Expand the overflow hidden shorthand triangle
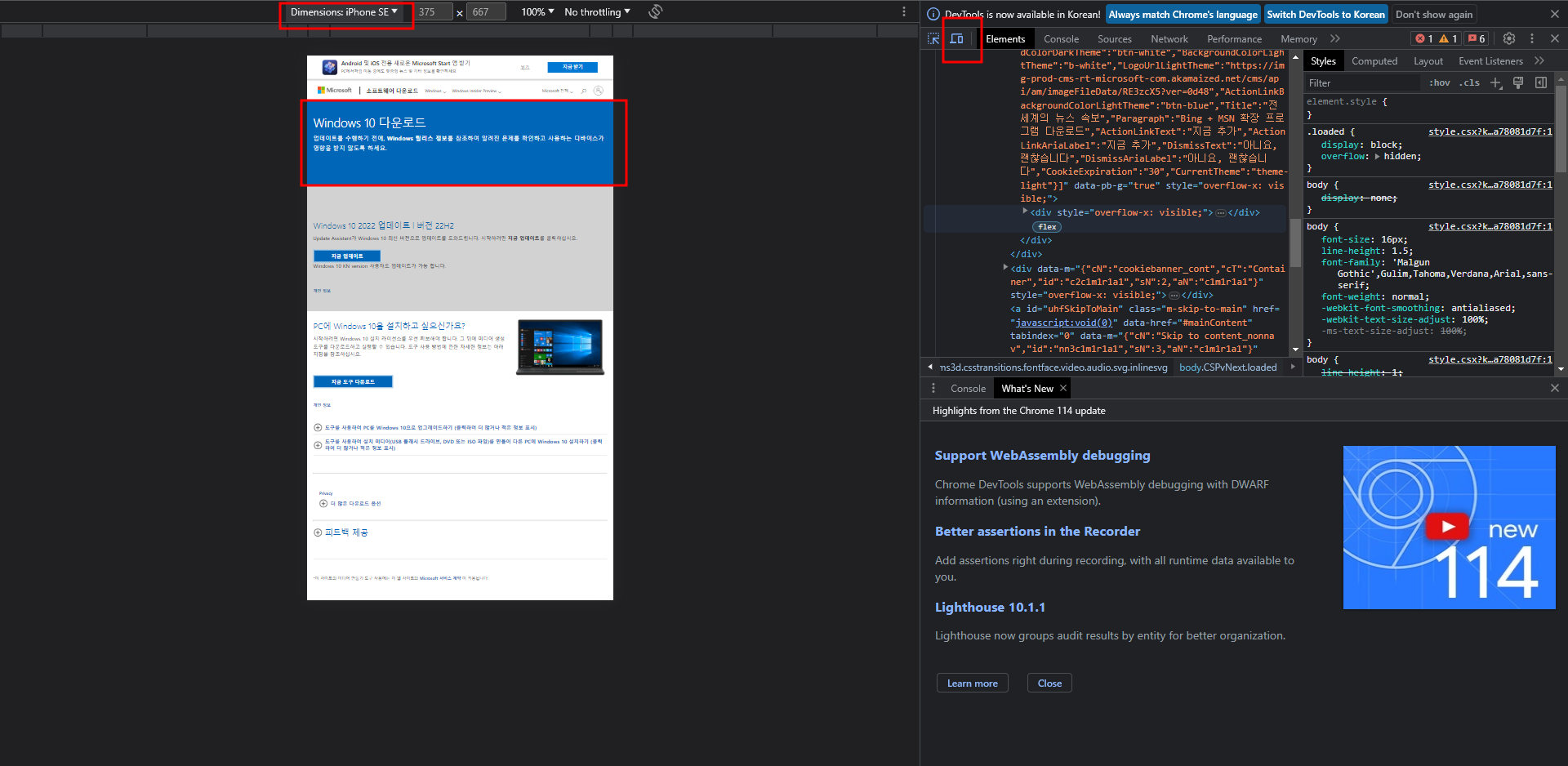Screen dimensions: 1568x766 1377,156
